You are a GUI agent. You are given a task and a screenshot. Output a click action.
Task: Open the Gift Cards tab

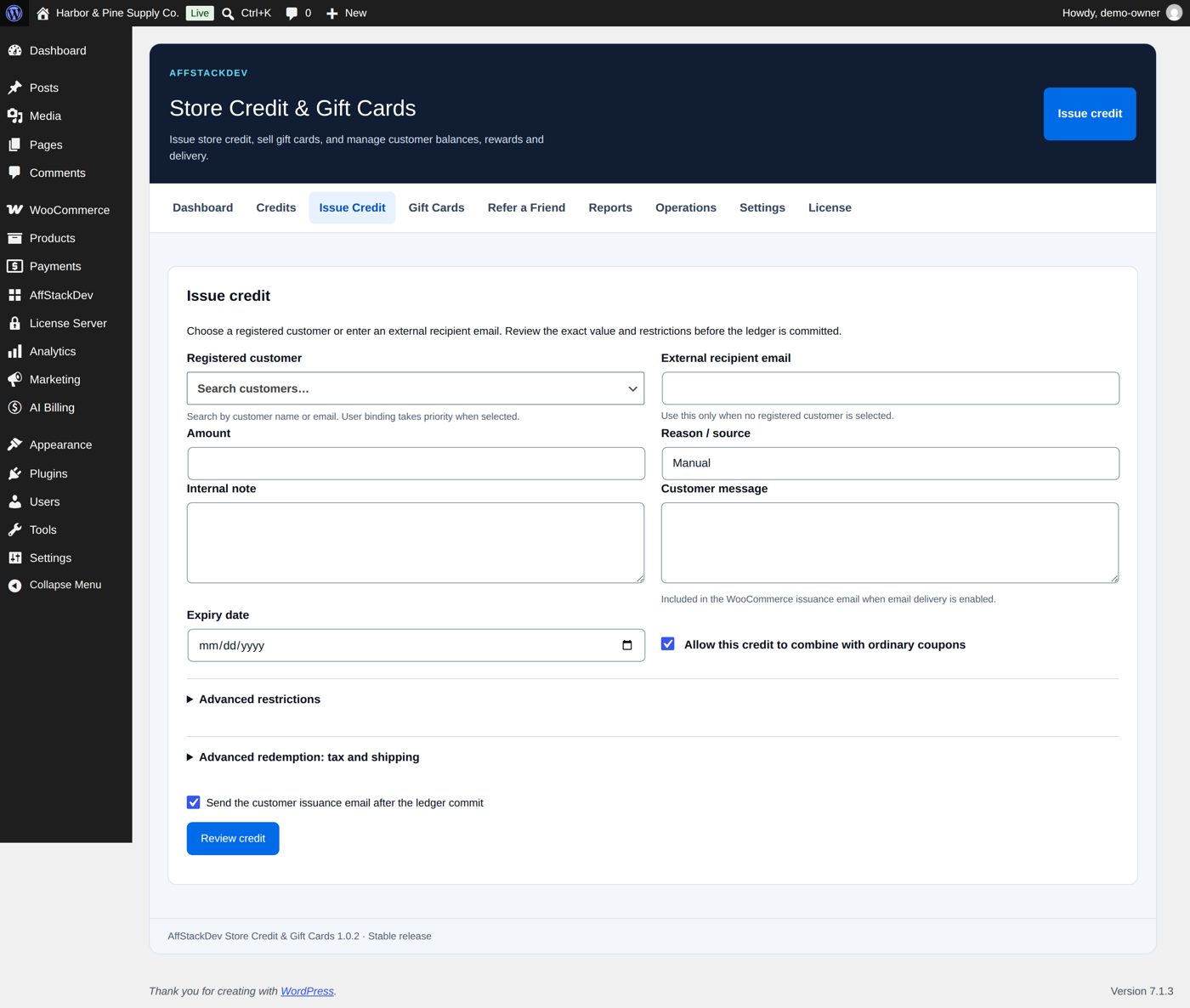[437, 207]
